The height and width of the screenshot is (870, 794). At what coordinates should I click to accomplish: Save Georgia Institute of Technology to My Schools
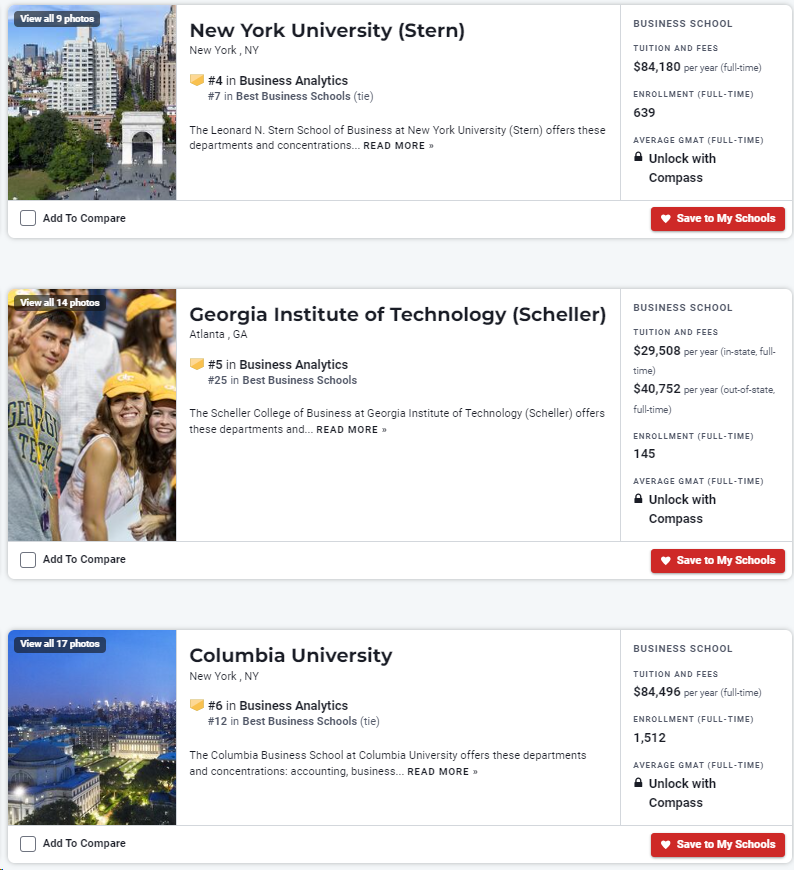pos(717,560)
